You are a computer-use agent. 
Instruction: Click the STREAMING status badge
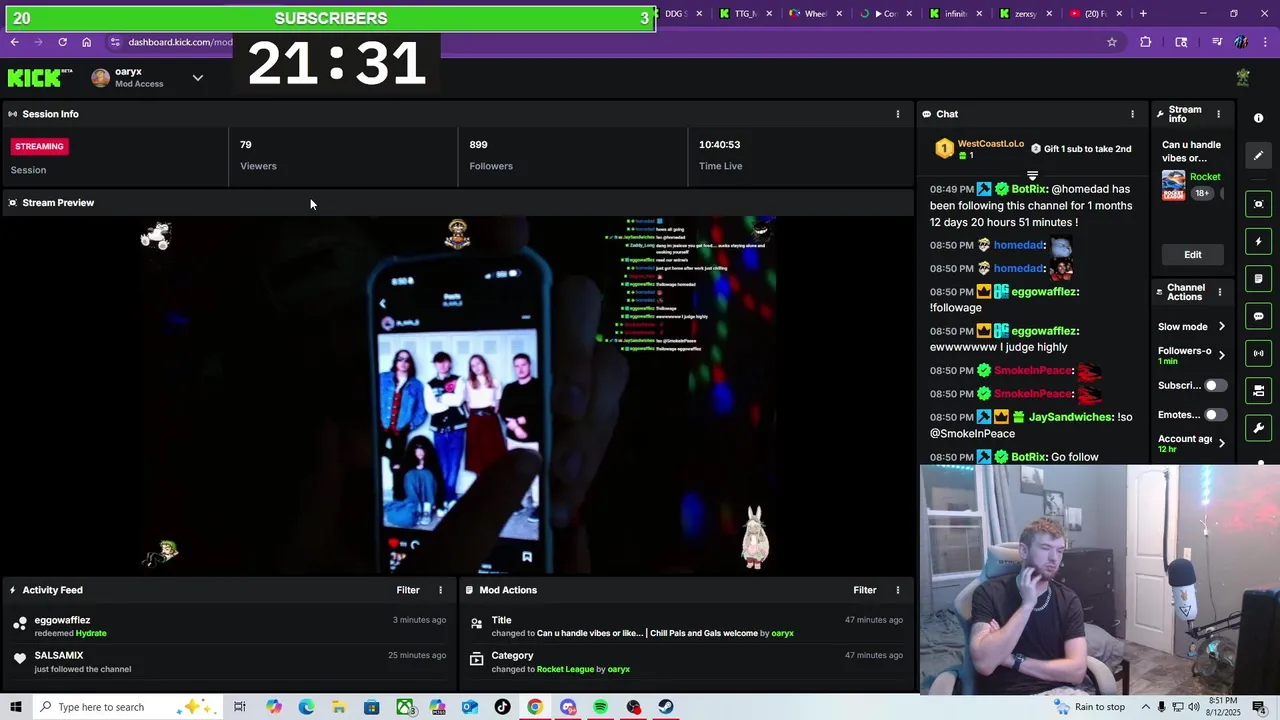coord(39,146)
